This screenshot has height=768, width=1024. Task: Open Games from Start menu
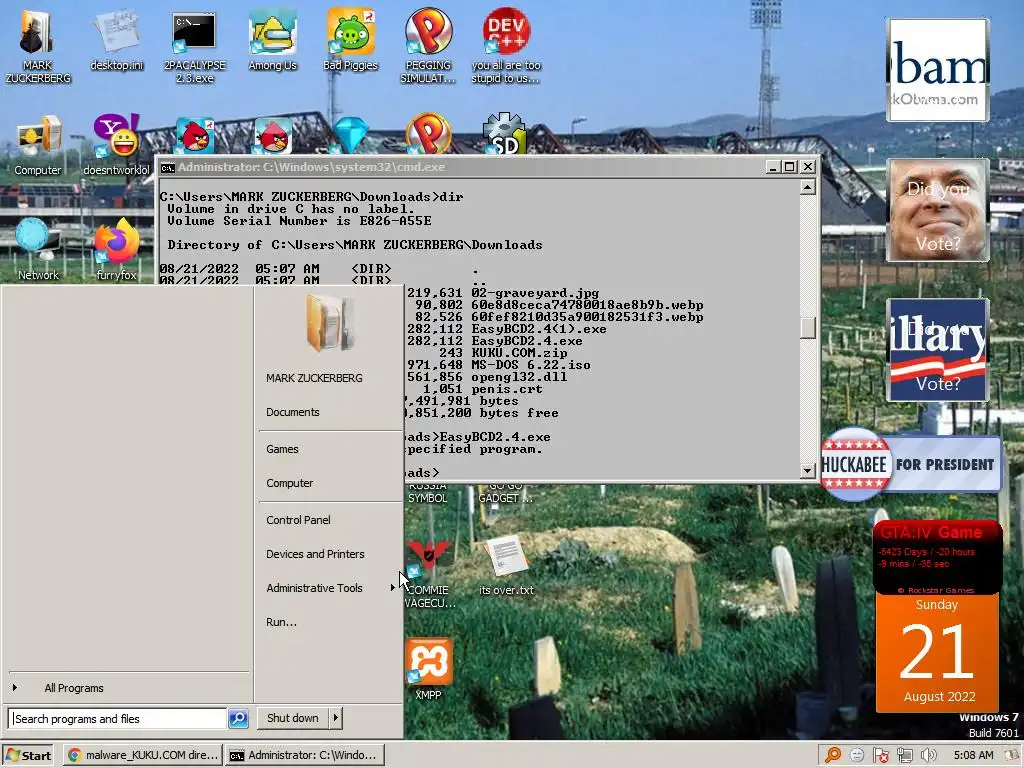282,449
